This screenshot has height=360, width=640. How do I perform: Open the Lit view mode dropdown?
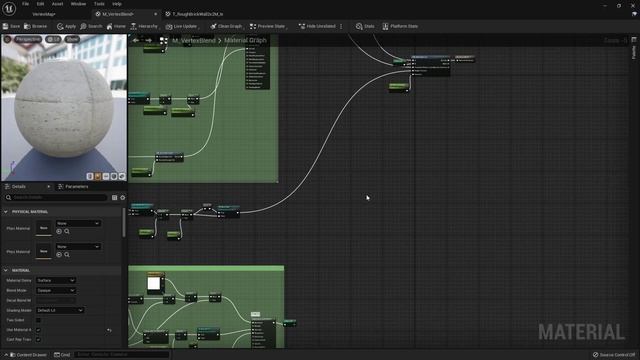coord(53,39)
